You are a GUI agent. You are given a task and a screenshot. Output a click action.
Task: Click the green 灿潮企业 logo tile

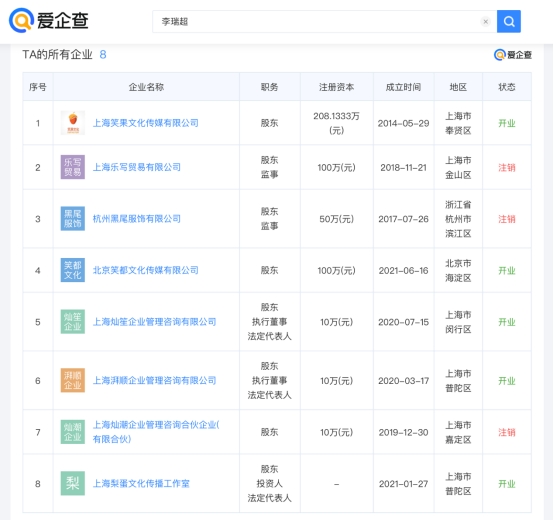[73, 432]
